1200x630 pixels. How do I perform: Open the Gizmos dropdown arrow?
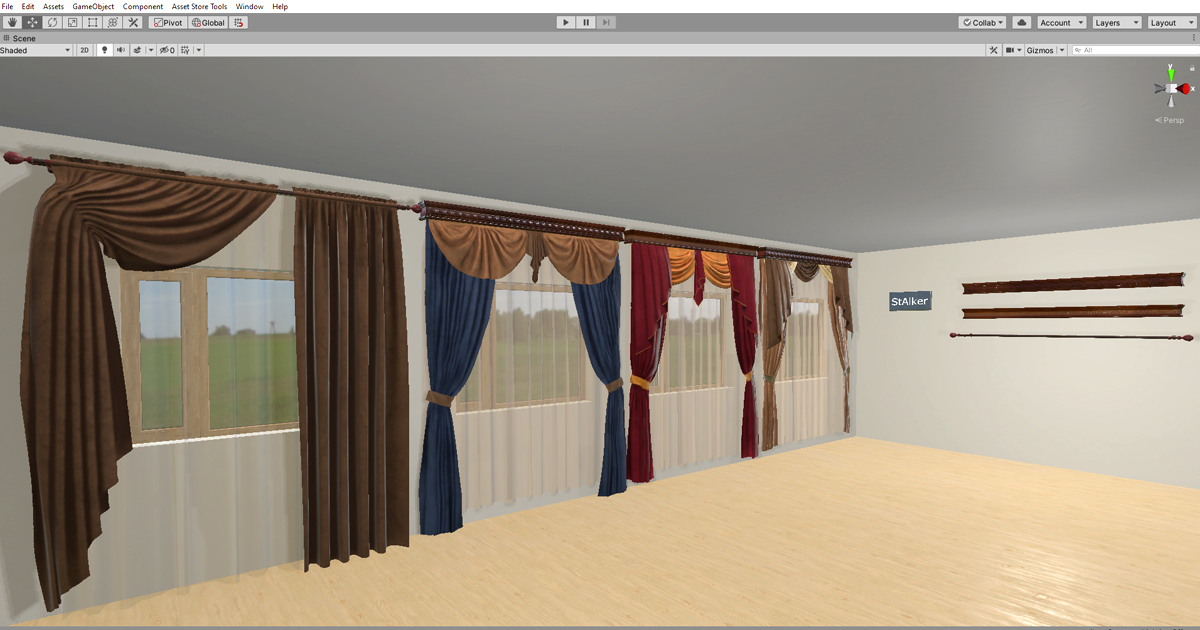click(1062, 50)
